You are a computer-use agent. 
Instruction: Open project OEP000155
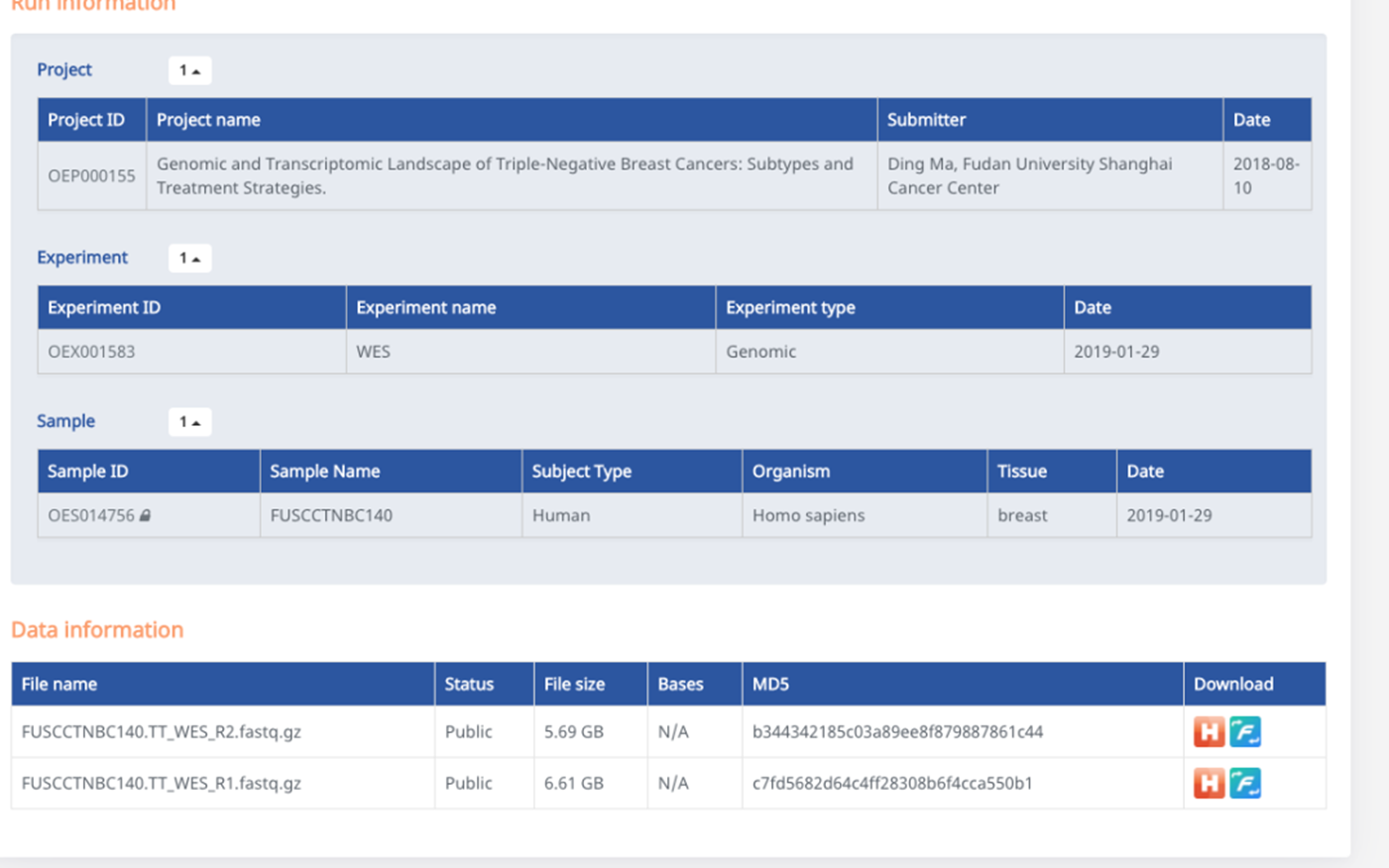[91, 175]
